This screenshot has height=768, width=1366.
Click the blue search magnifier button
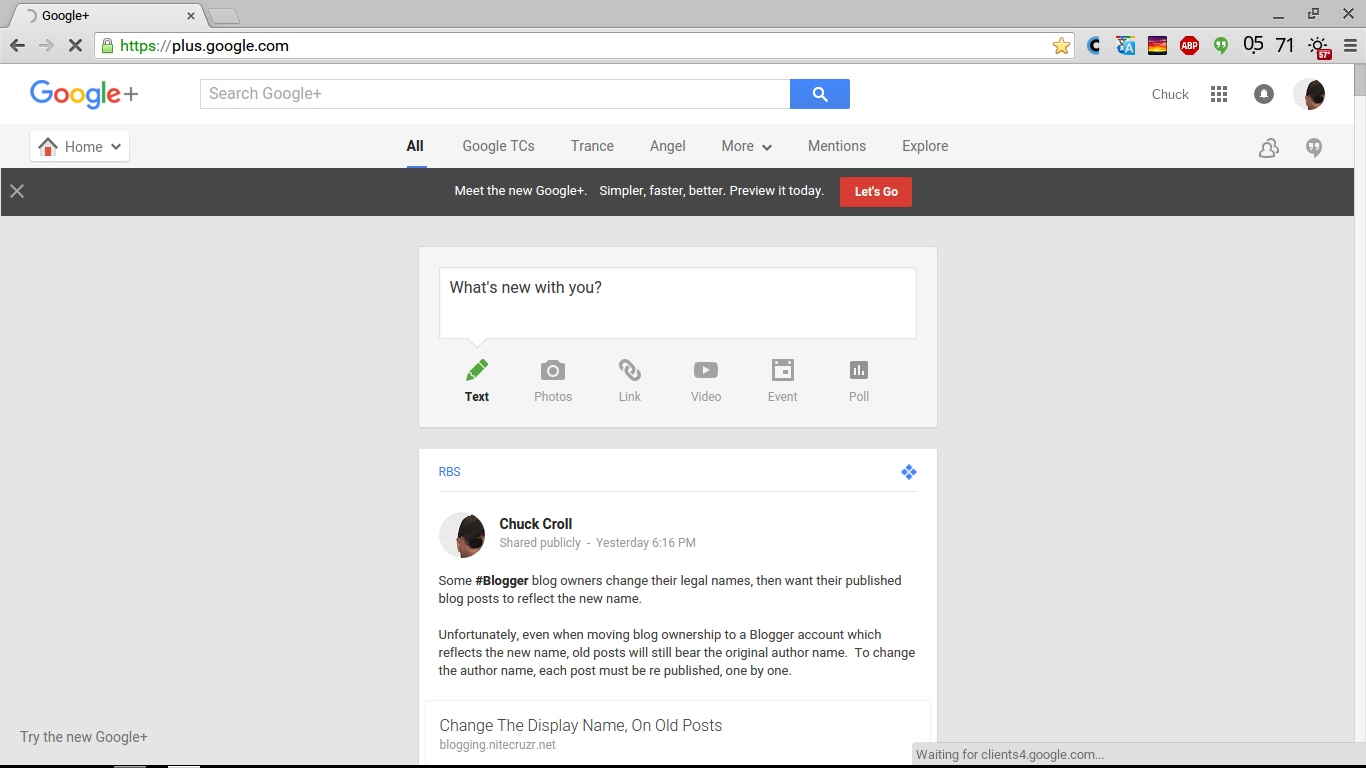820,94
